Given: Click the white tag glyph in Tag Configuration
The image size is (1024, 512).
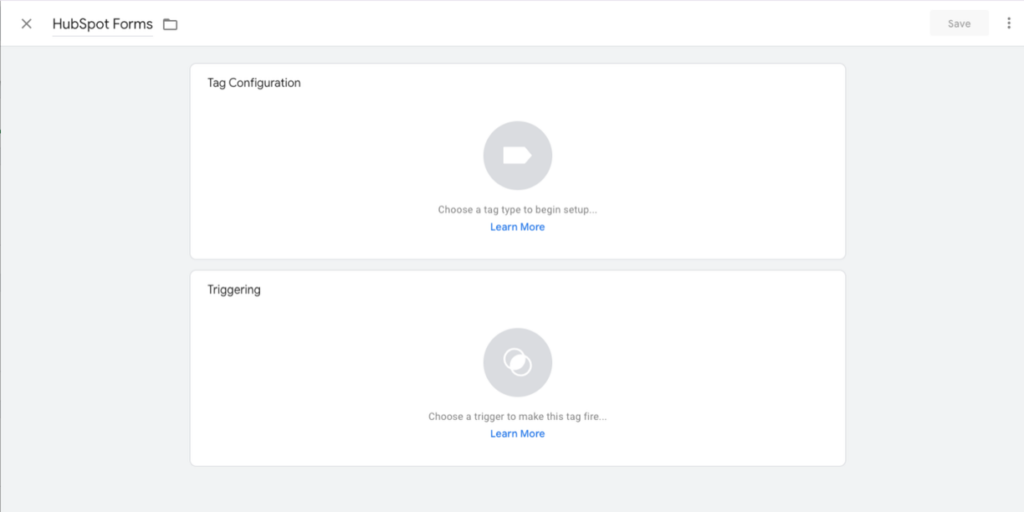Looking at the screenshot, I should (517, 156).
